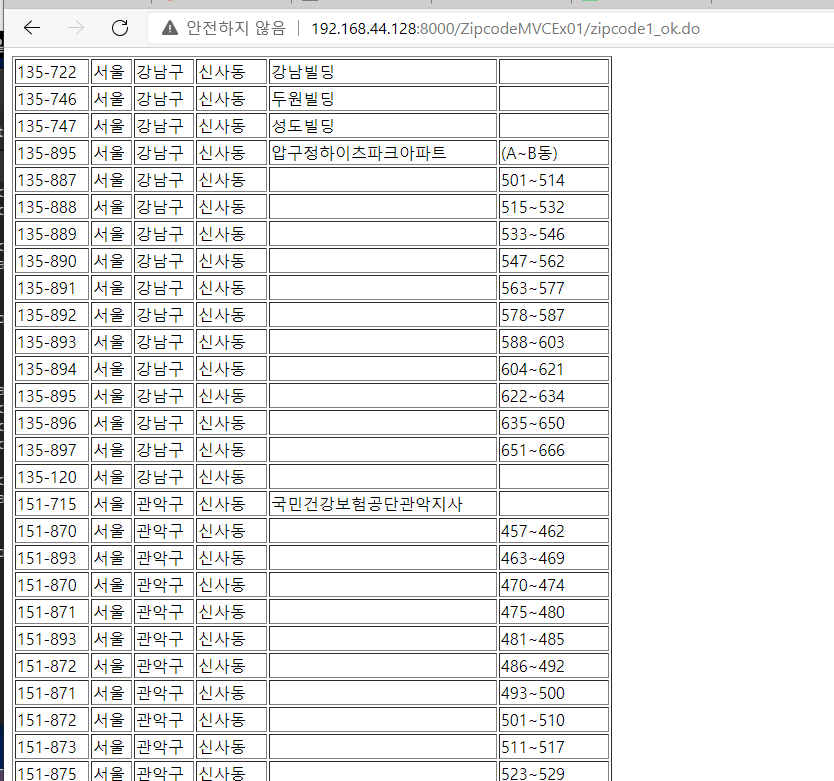Click the 463~469 range cell

[554, 558]
